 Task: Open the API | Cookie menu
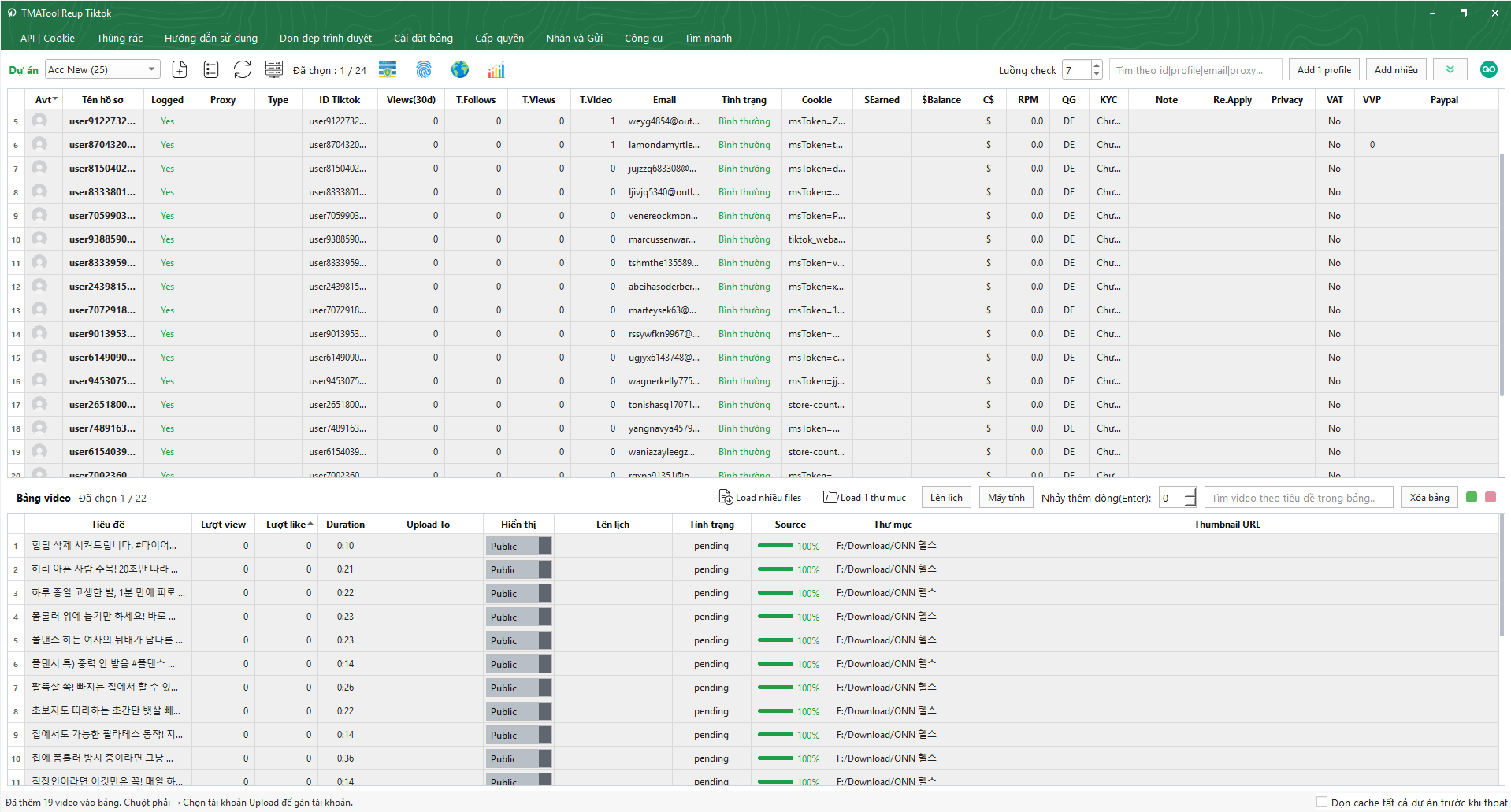(47, 38)
